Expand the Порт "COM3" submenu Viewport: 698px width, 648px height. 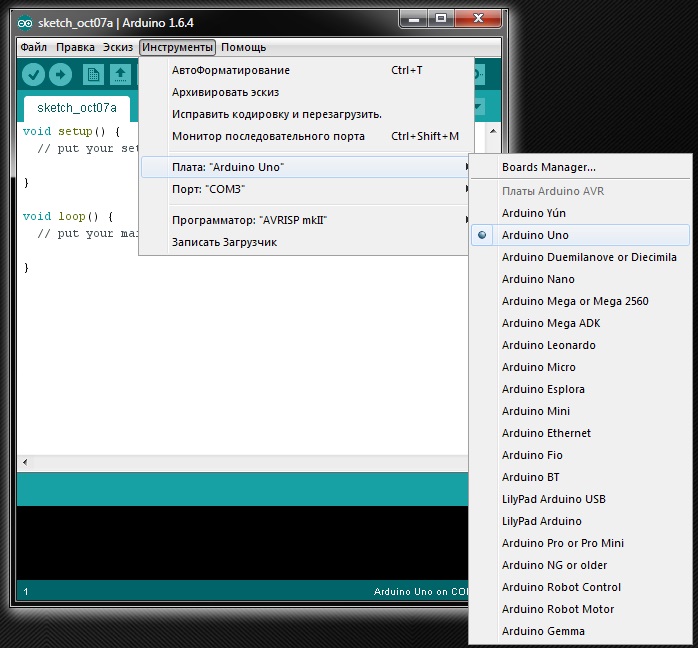click(x=305, y=189)
